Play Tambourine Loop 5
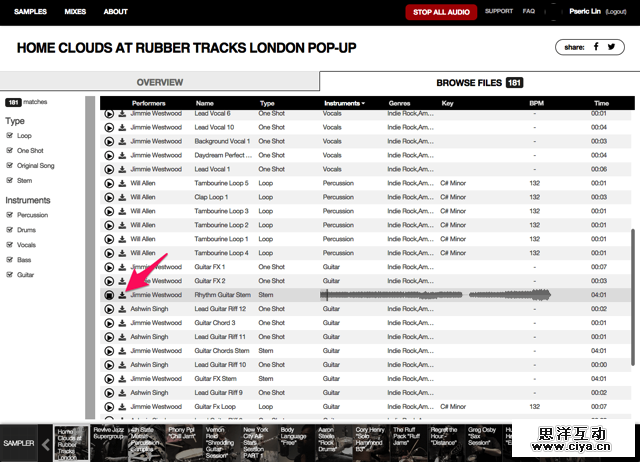Image resolution: width=640 pixels, height=462 pixels. click(x=109, y=184)
